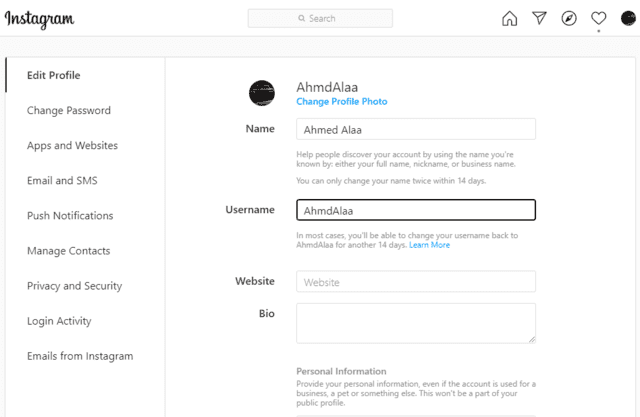Open Explore compass icon

pyautogui.click(x=569, y=18)
